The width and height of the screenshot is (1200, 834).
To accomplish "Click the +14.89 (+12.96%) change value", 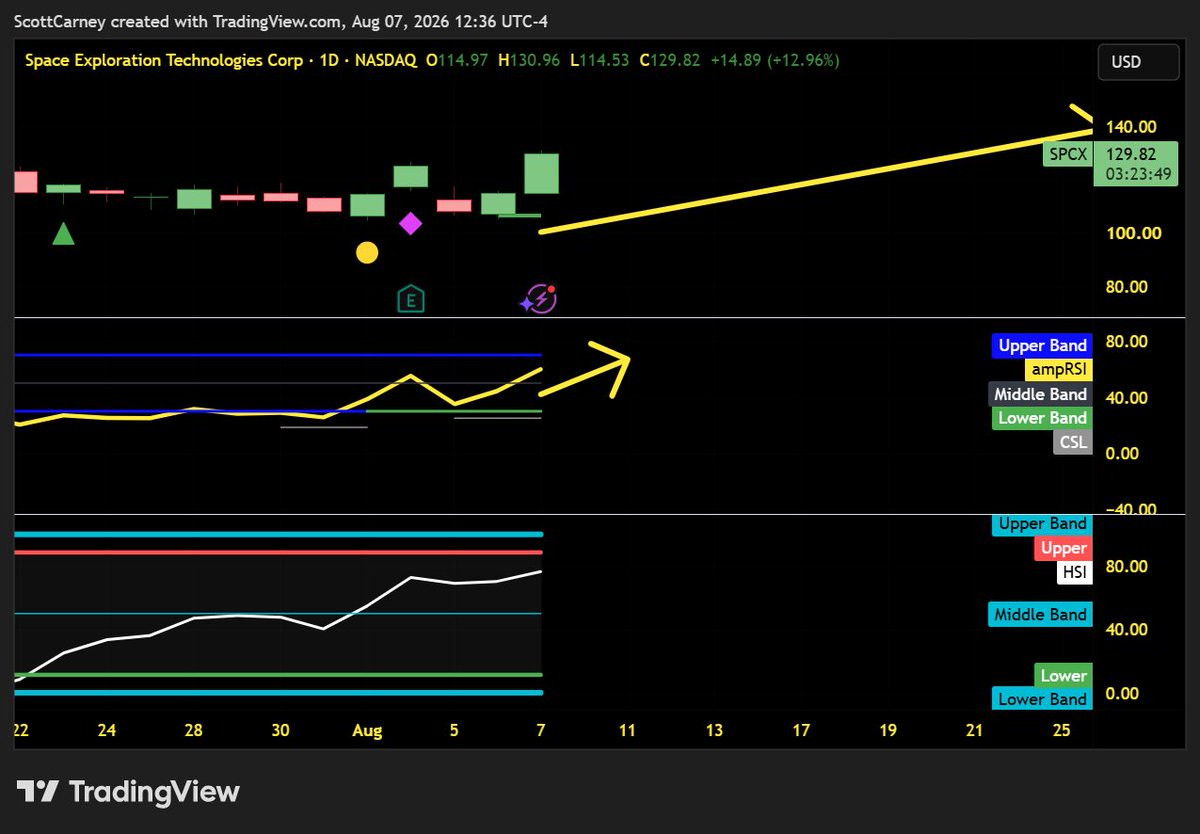I will (x=775, y=60).
